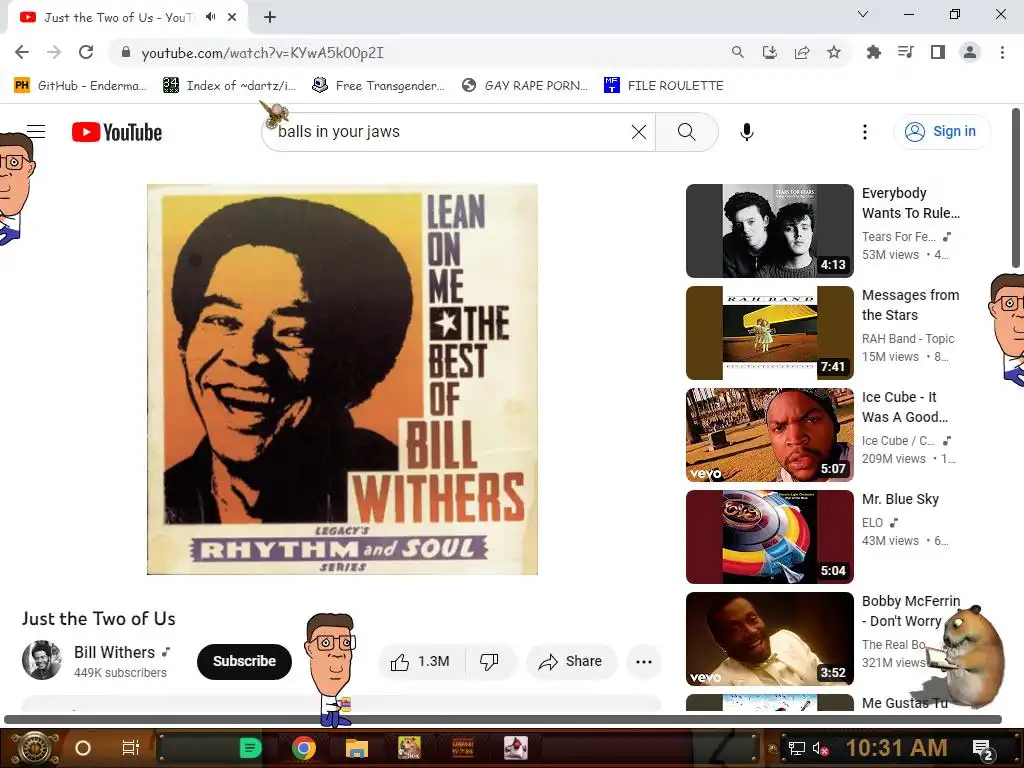Open the 10:31 AM clock

[897, 748]
